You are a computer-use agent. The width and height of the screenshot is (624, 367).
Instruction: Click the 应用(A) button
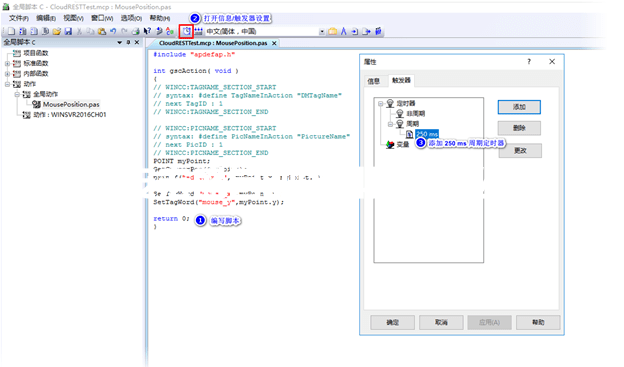489,322
